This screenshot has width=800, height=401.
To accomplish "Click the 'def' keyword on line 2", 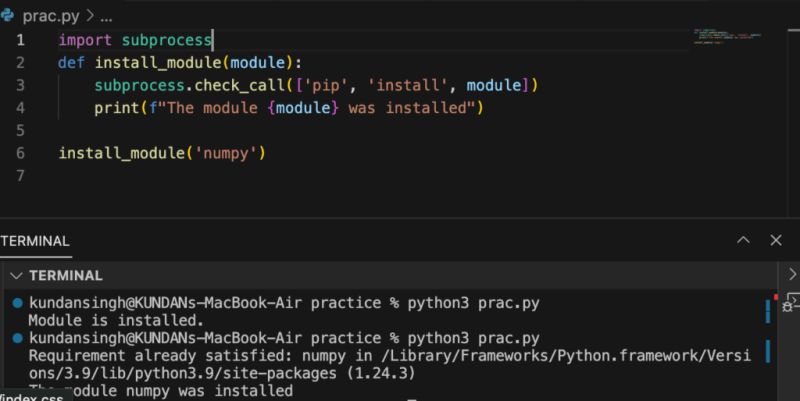I will [71, 62].
